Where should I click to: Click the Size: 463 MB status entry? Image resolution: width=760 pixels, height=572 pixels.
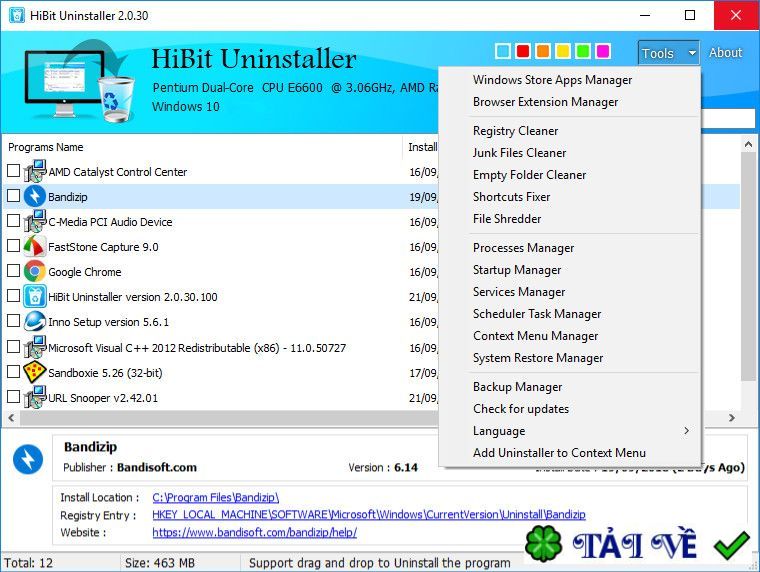click(x=160, y=563)
